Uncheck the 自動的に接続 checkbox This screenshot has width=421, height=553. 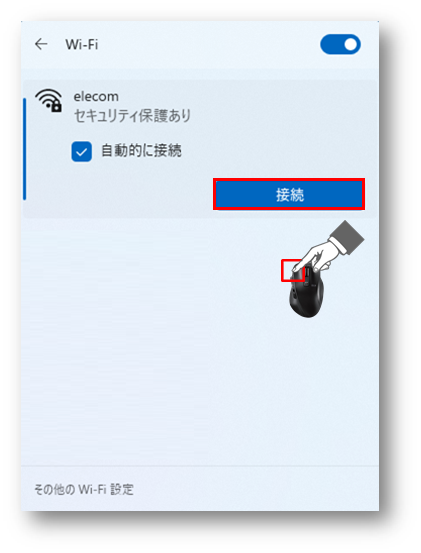81,152
